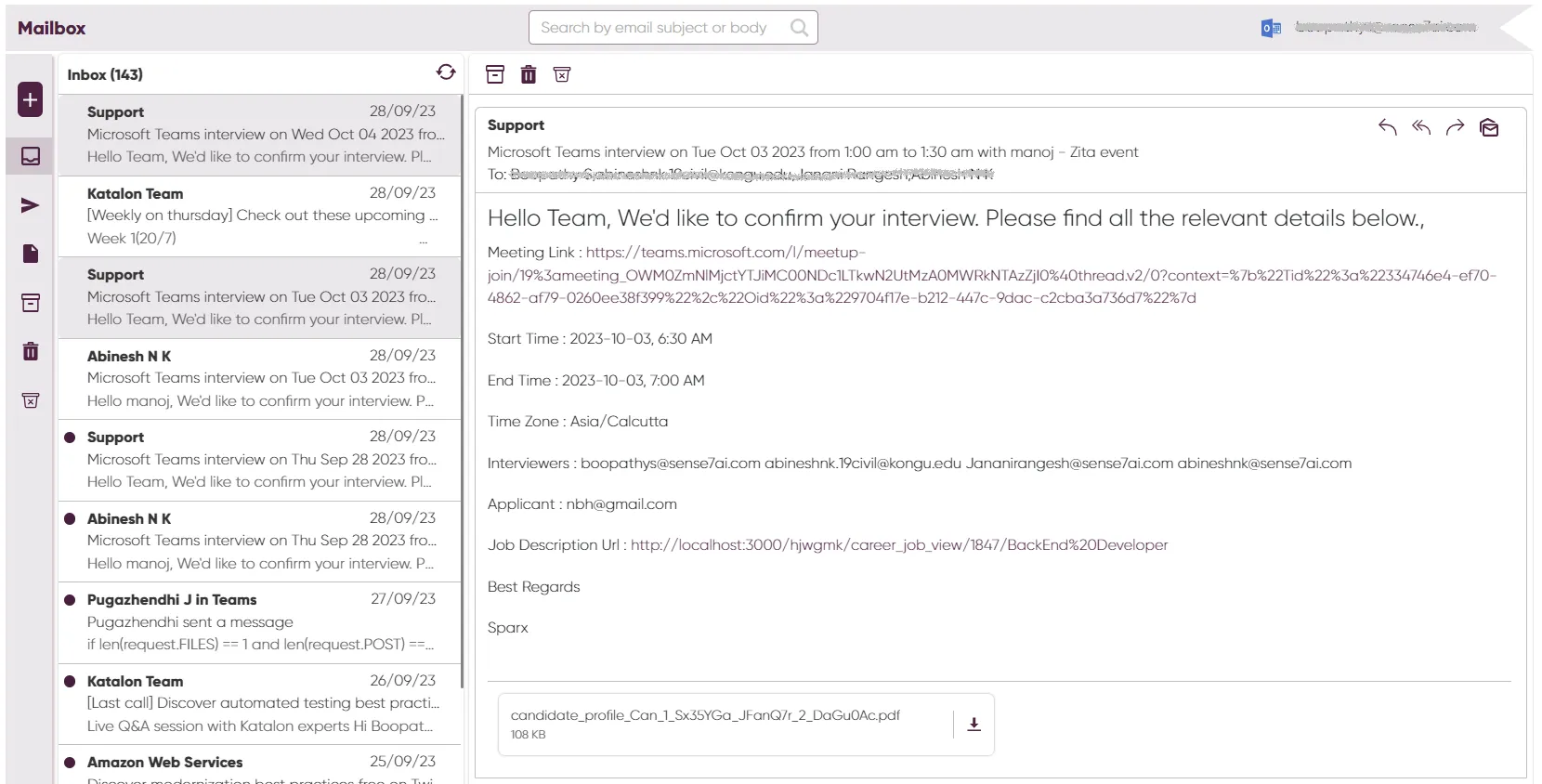Open the Archive folder sidebar icon
This screenshot has height=784, width=1542.
click(30, 303)
